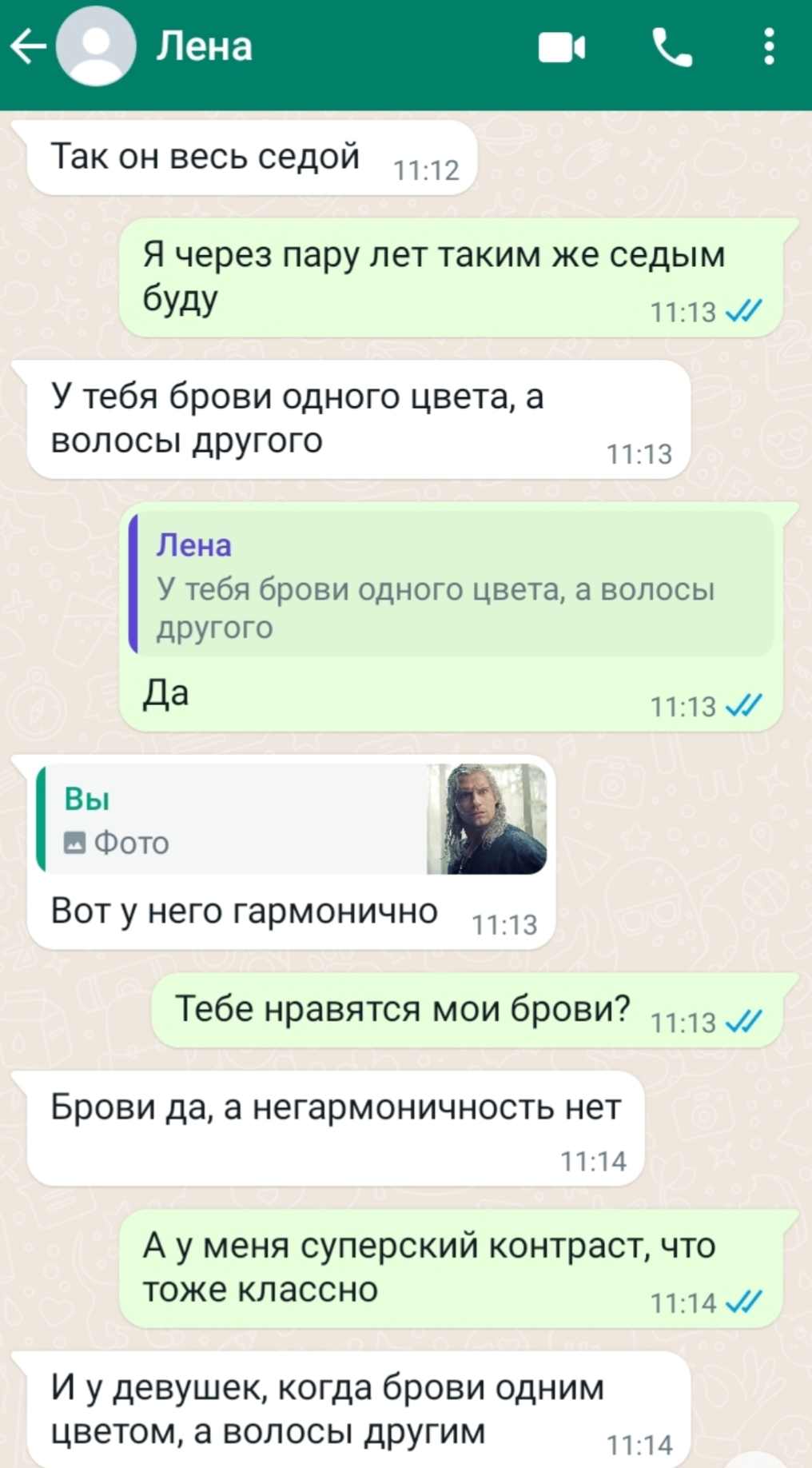Start a video call with Лена
The image size is (812, 1468).
pyautogui.click(x=561, y=47)
